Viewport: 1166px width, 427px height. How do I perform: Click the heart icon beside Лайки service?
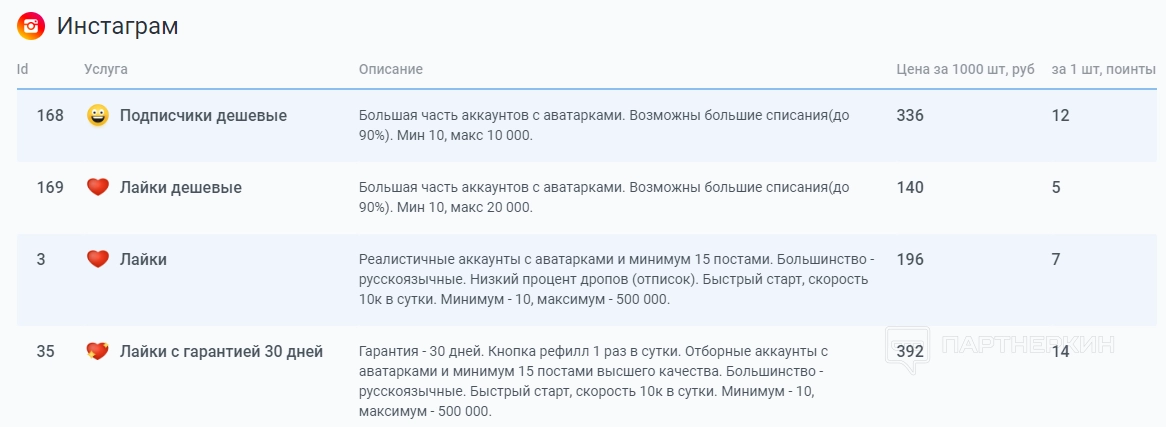click(x=97, y=259)
